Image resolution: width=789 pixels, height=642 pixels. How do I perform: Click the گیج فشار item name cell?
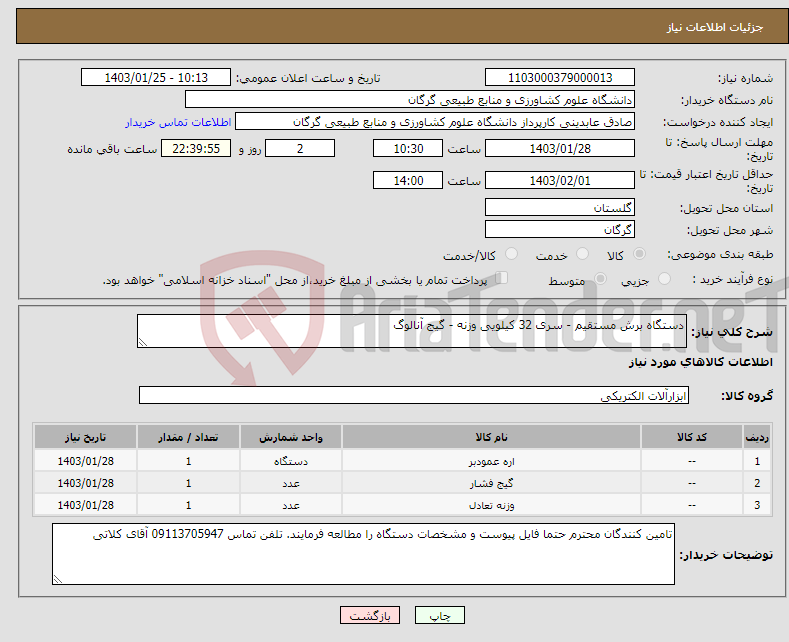tap(491, 483)
